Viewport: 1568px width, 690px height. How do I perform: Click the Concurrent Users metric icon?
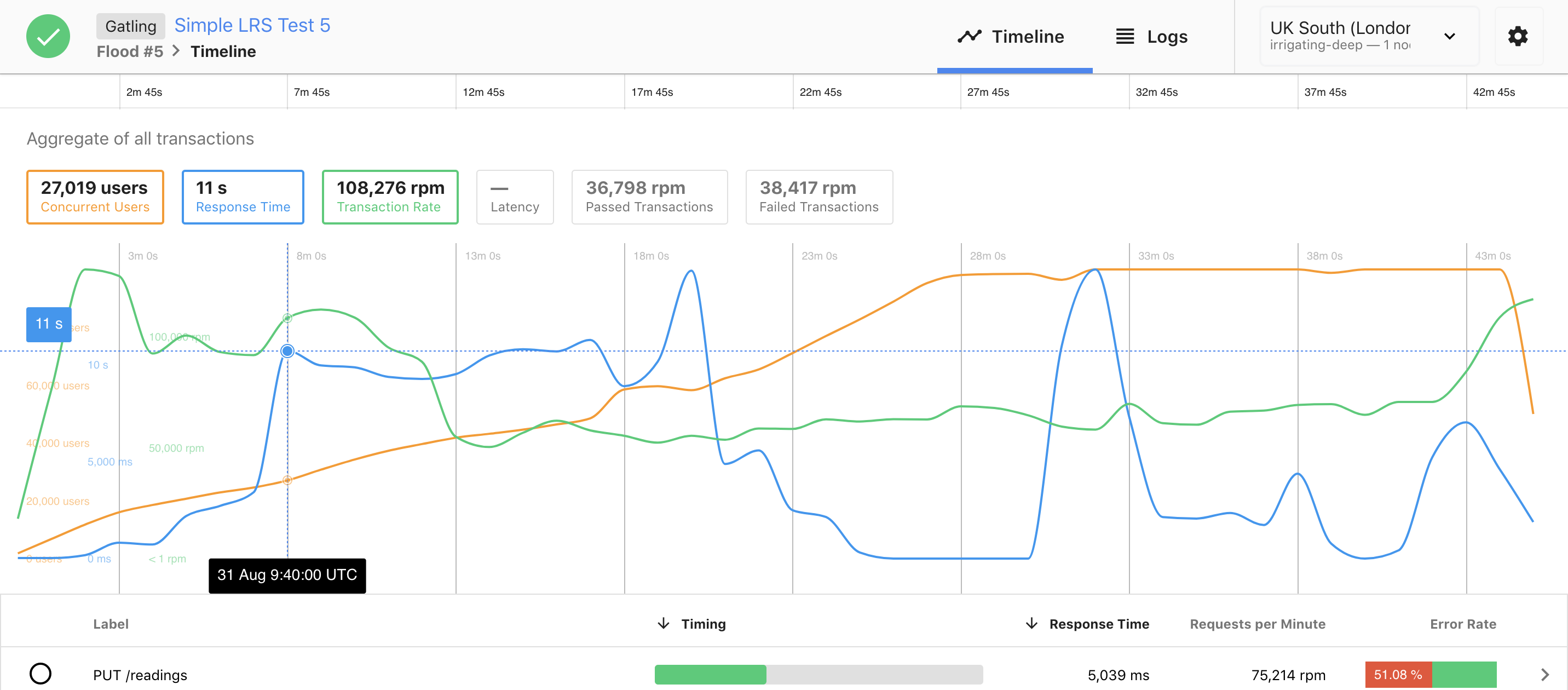coord(95,196)
